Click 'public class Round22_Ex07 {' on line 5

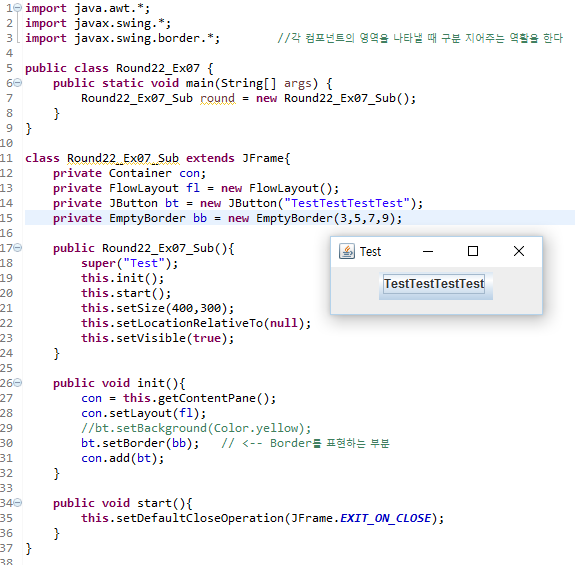119,68
